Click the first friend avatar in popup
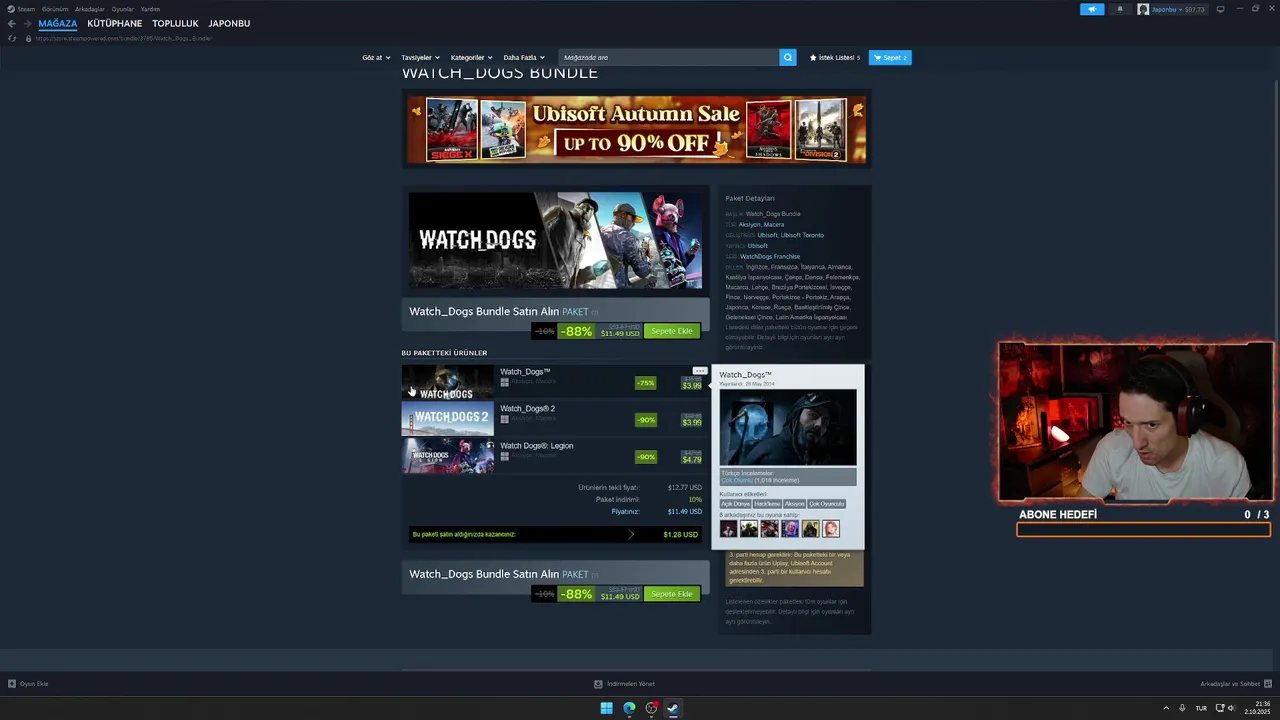This screenshot has width=1280, height=720. pos(728,528)
